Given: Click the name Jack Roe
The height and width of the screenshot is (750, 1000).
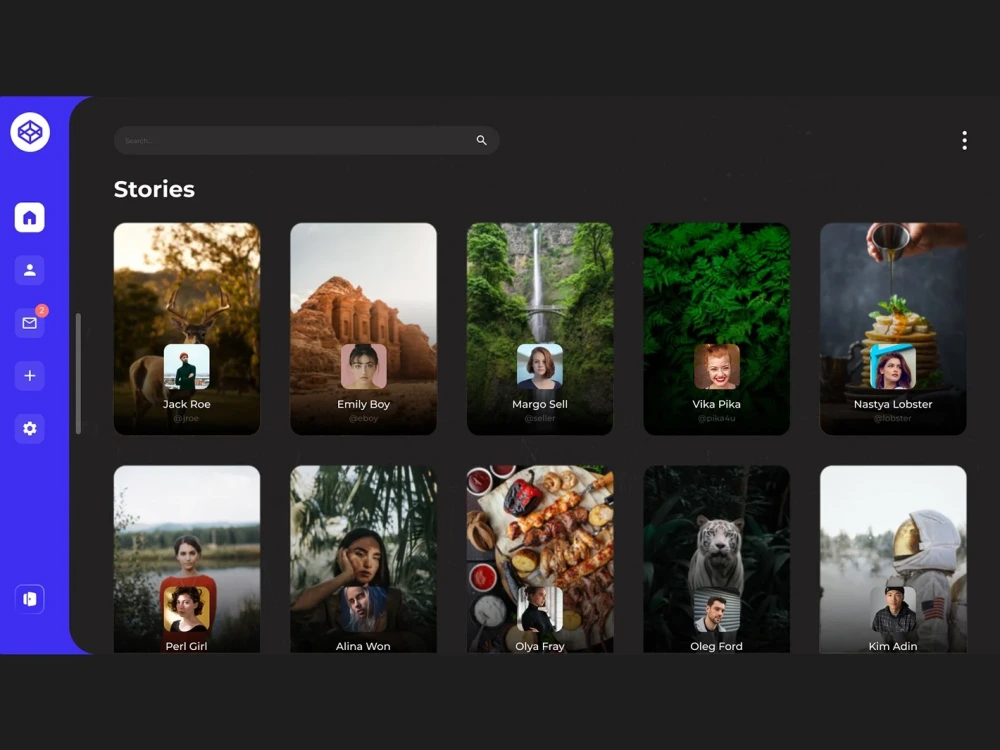Looking at the screenshot, I should click(186, 404).
